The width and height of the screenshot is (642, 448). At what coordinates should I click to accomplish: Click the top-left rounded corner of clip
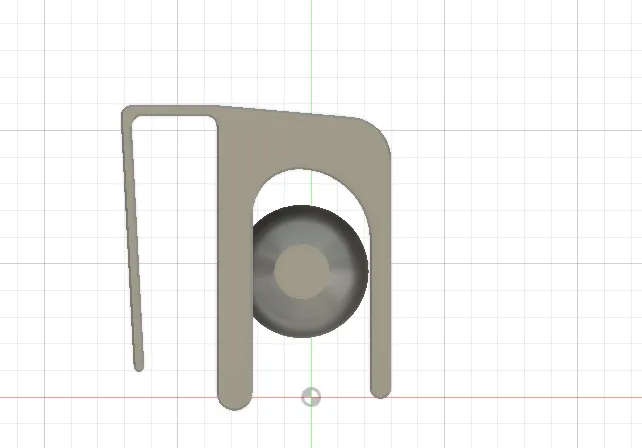coord(127,111)
